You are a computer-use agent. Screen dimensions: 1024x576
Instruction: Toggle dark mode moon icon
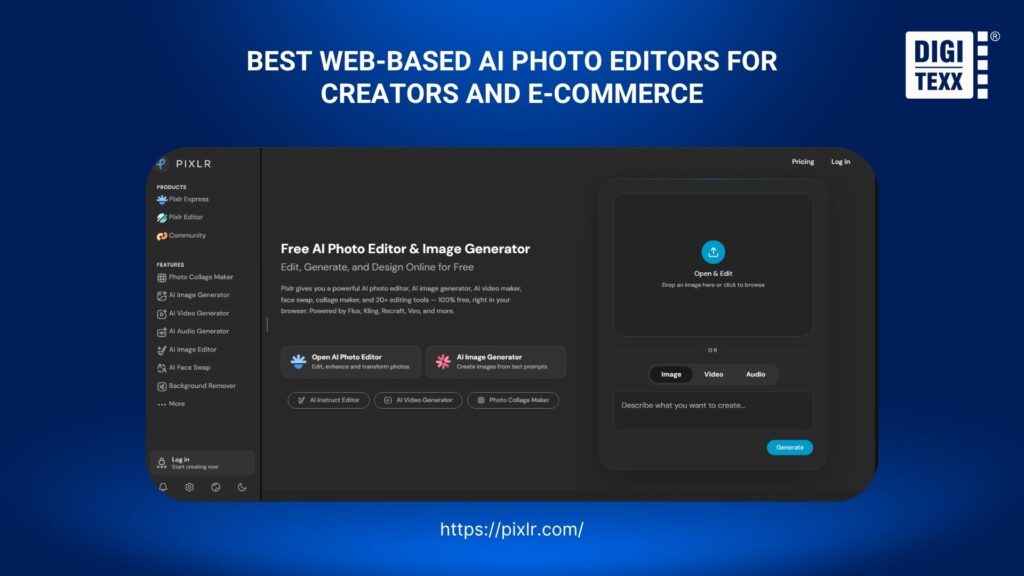(x=242, y=487)
